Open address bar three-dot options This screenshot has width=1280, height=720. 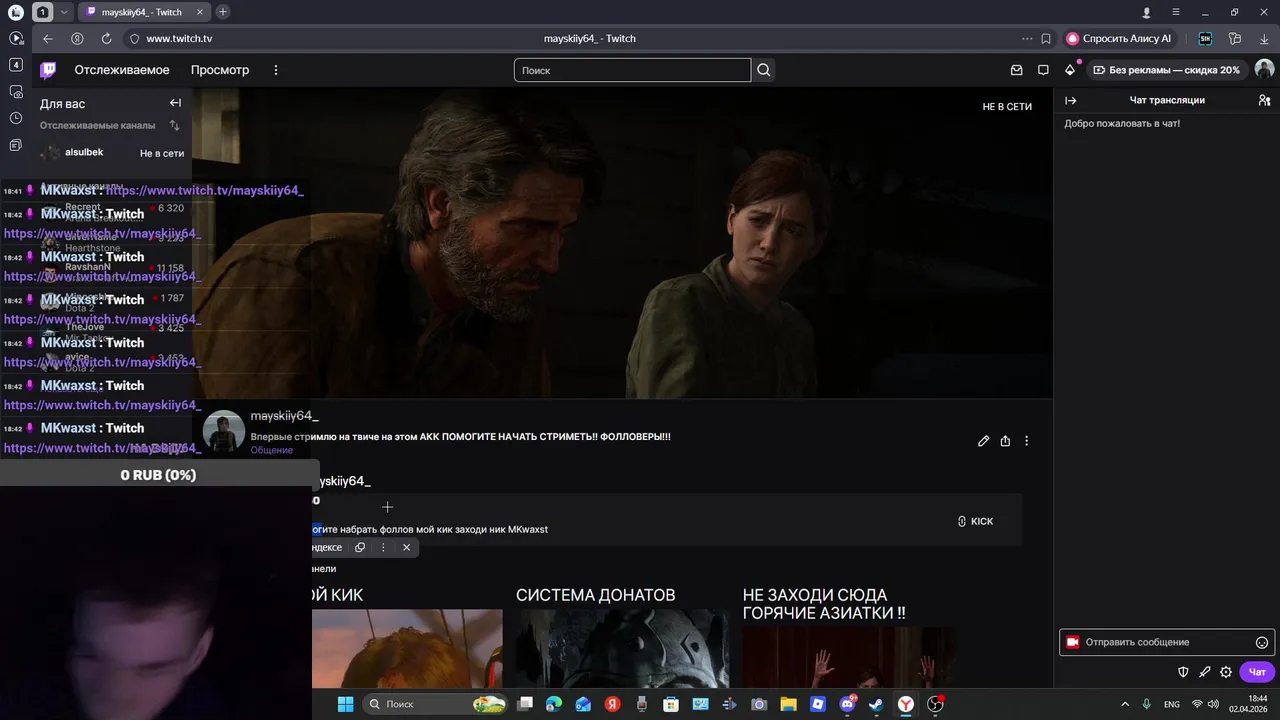1027,38
